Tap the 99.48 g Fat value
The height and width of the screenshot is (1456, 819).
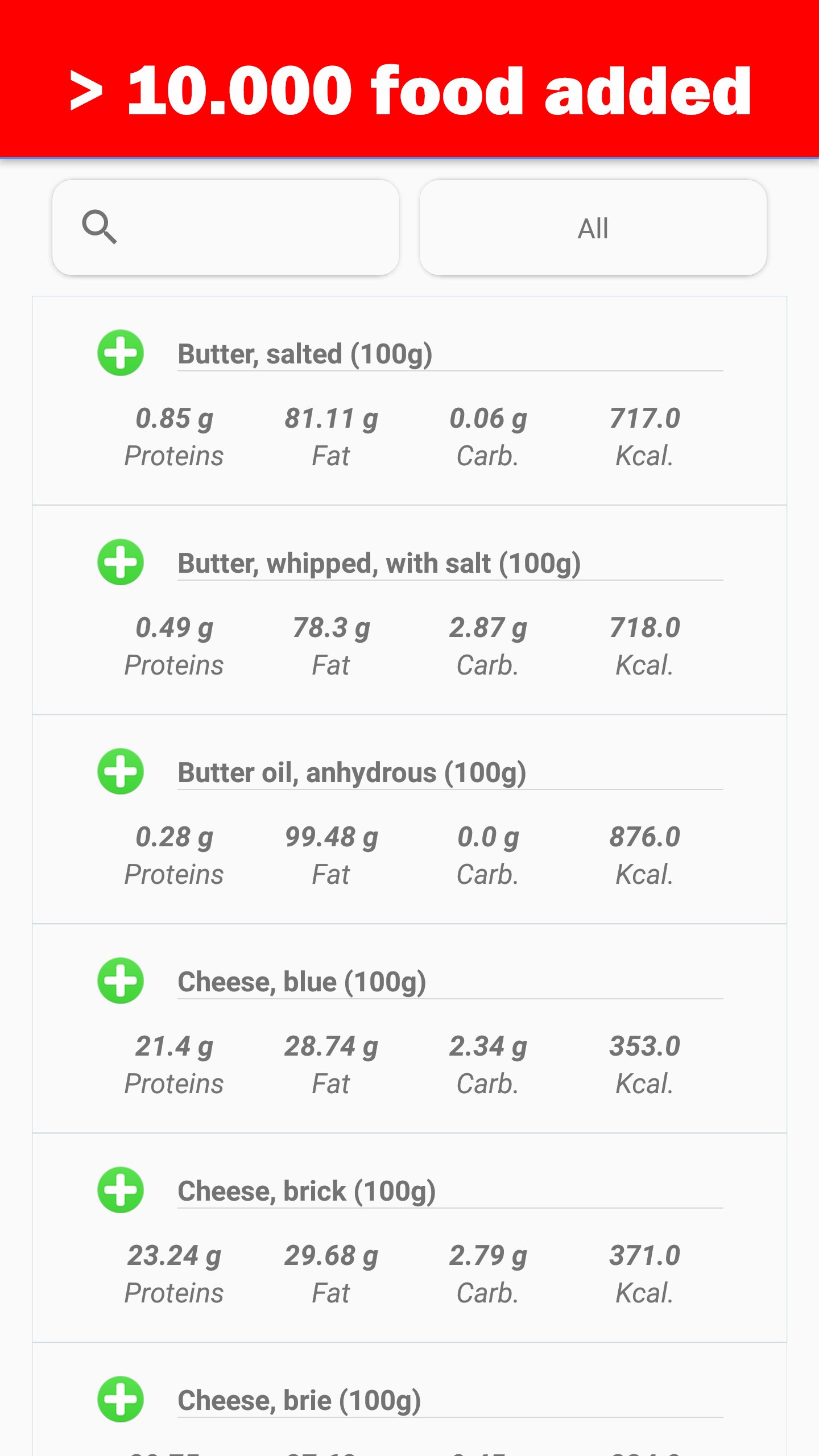(331, 837)
